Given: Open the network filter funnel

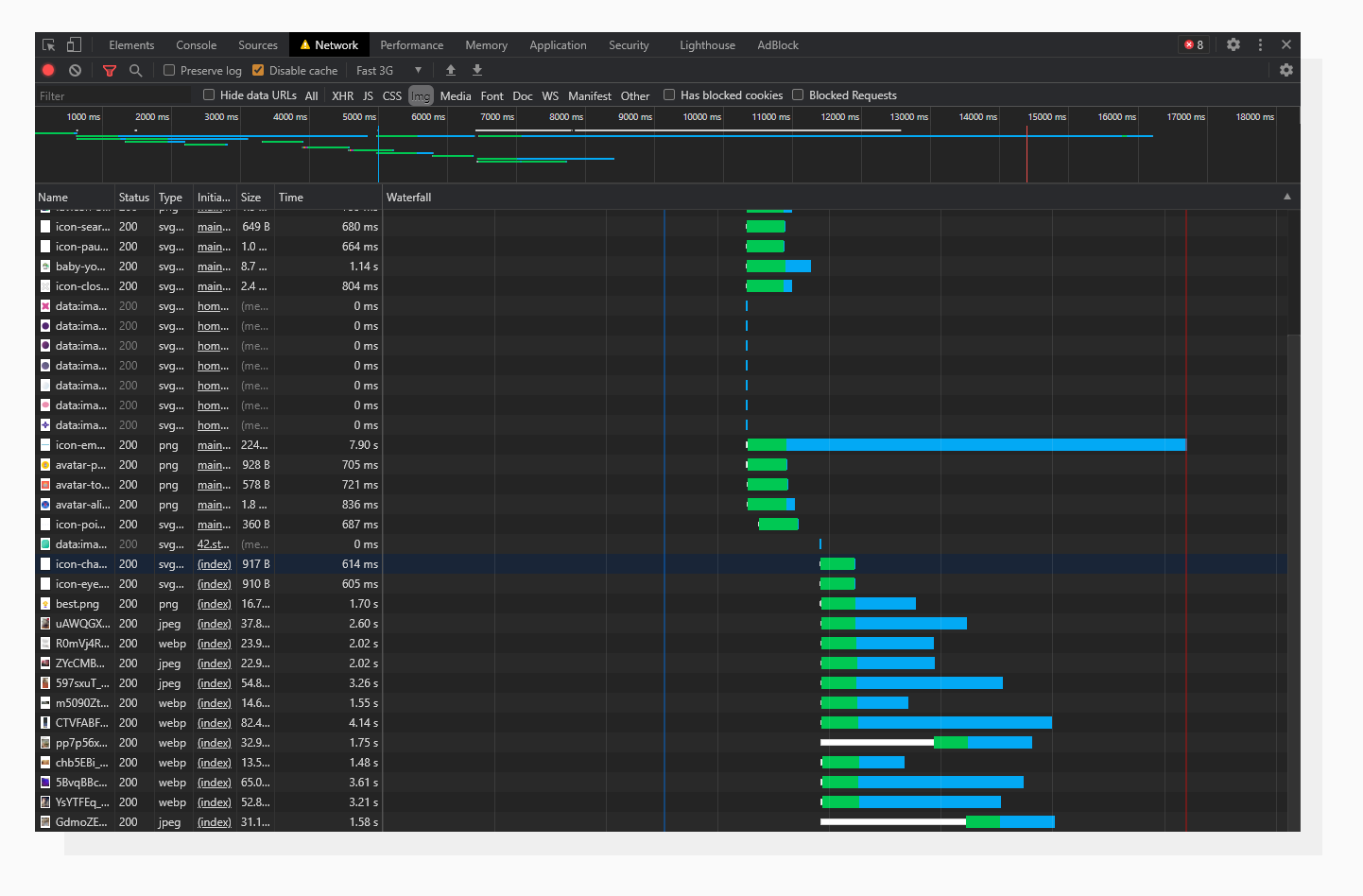Looking at the screenshot, I should 110,70.
